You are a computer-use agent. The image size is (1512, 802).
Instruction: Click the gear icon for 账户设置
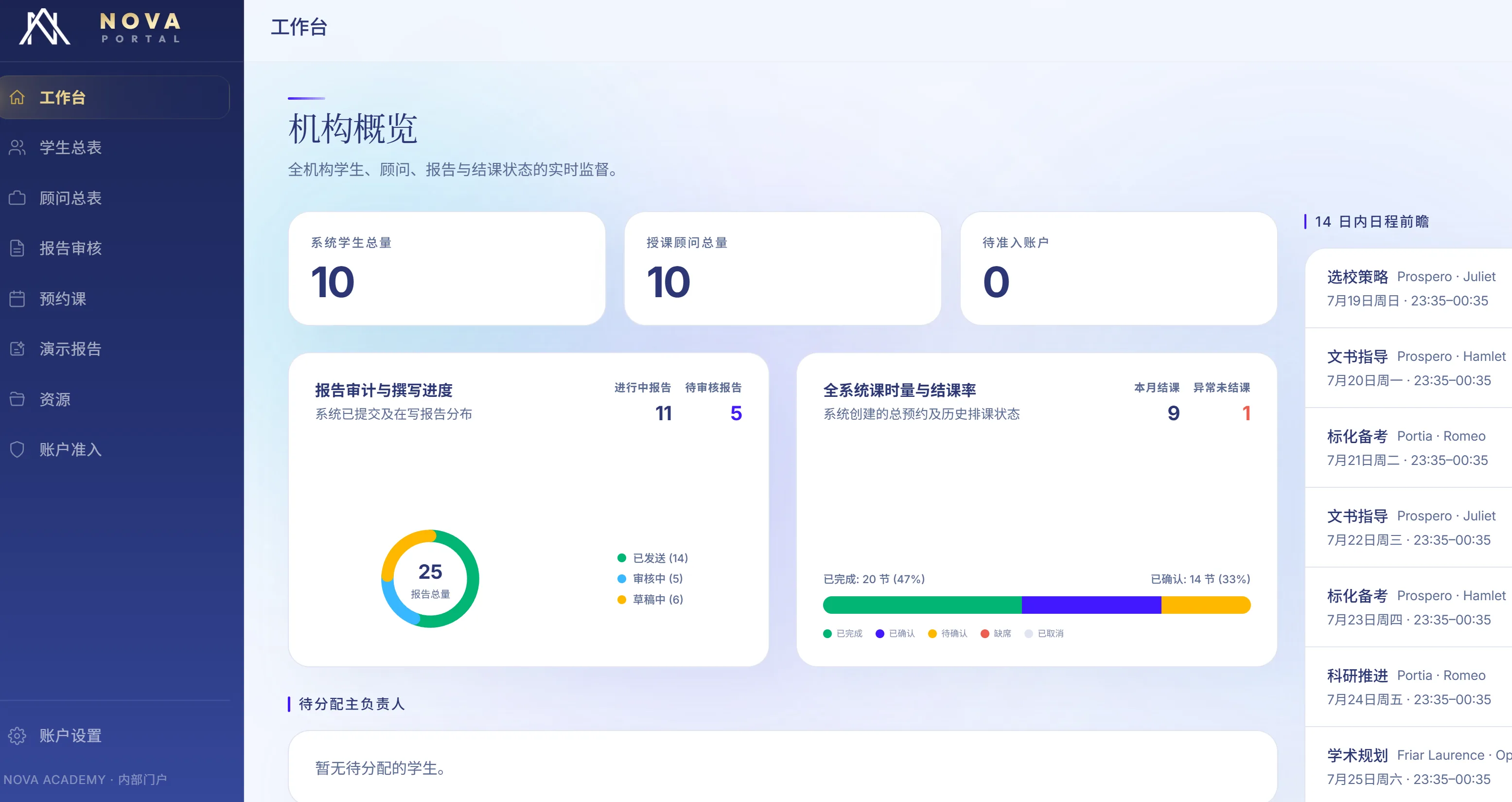pos(17,736)
